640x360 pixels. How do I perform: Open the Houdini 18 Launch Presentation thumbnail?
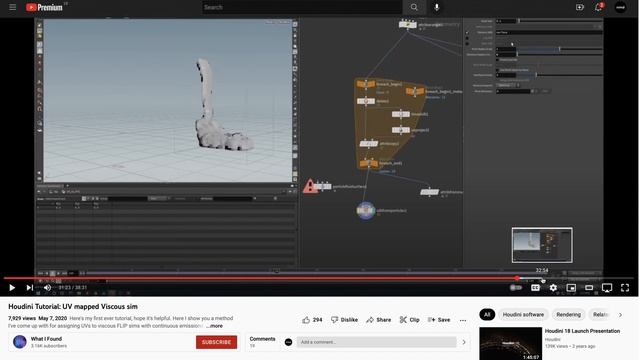click(511, 344)
